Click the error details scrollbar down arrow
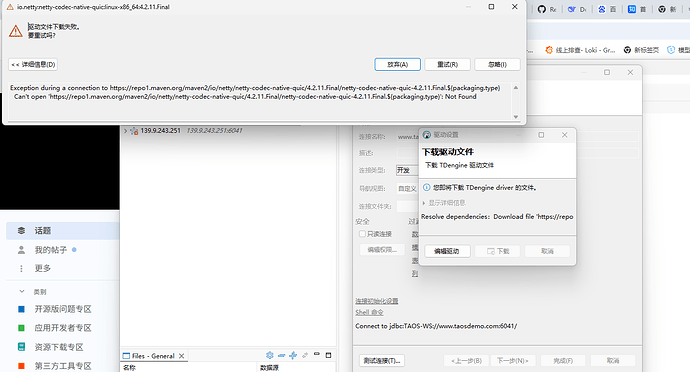Screen dimensions: 690x372 (516, 117)
